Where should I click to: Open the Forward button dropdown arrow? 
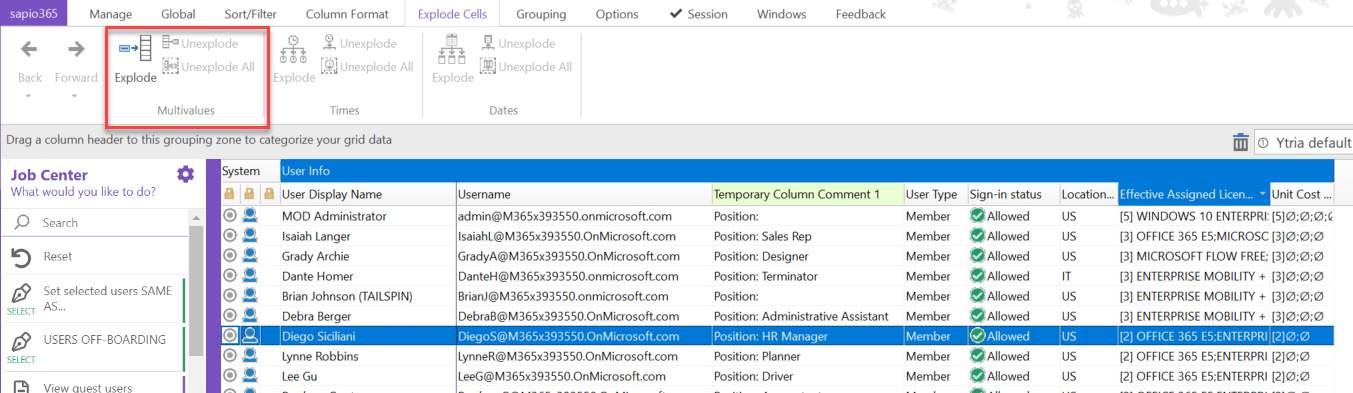point(76,96)
